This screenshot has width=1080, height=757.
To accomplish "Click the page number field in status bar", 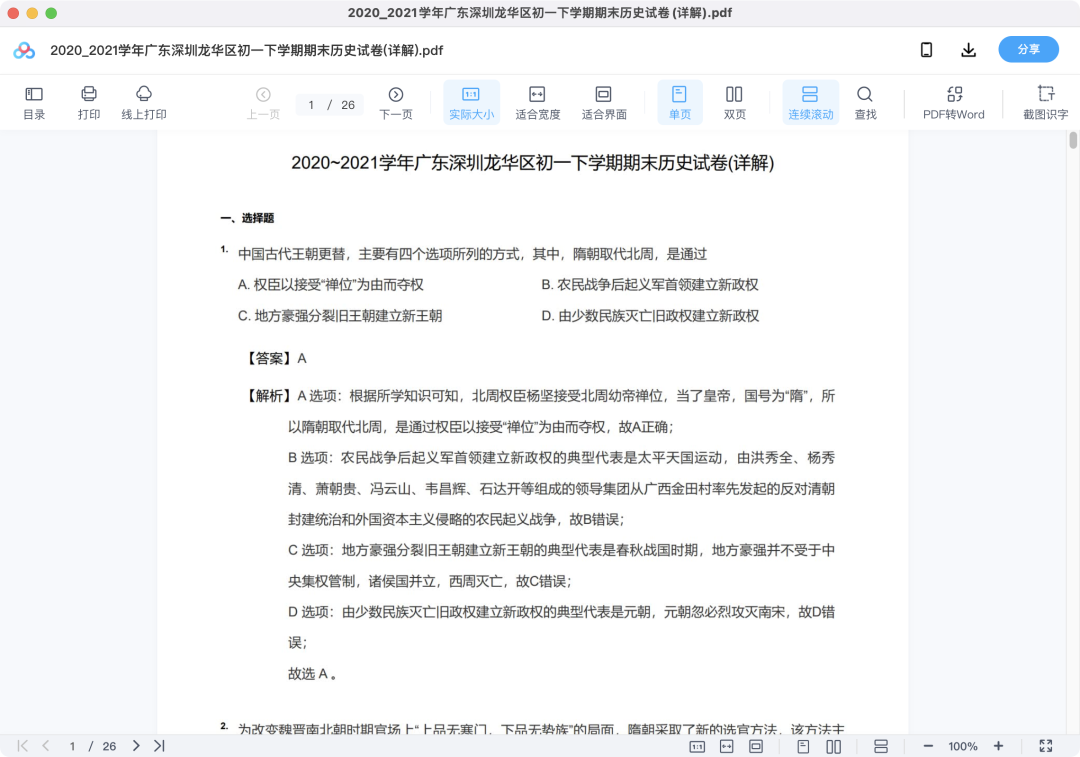I will [72, 746].
